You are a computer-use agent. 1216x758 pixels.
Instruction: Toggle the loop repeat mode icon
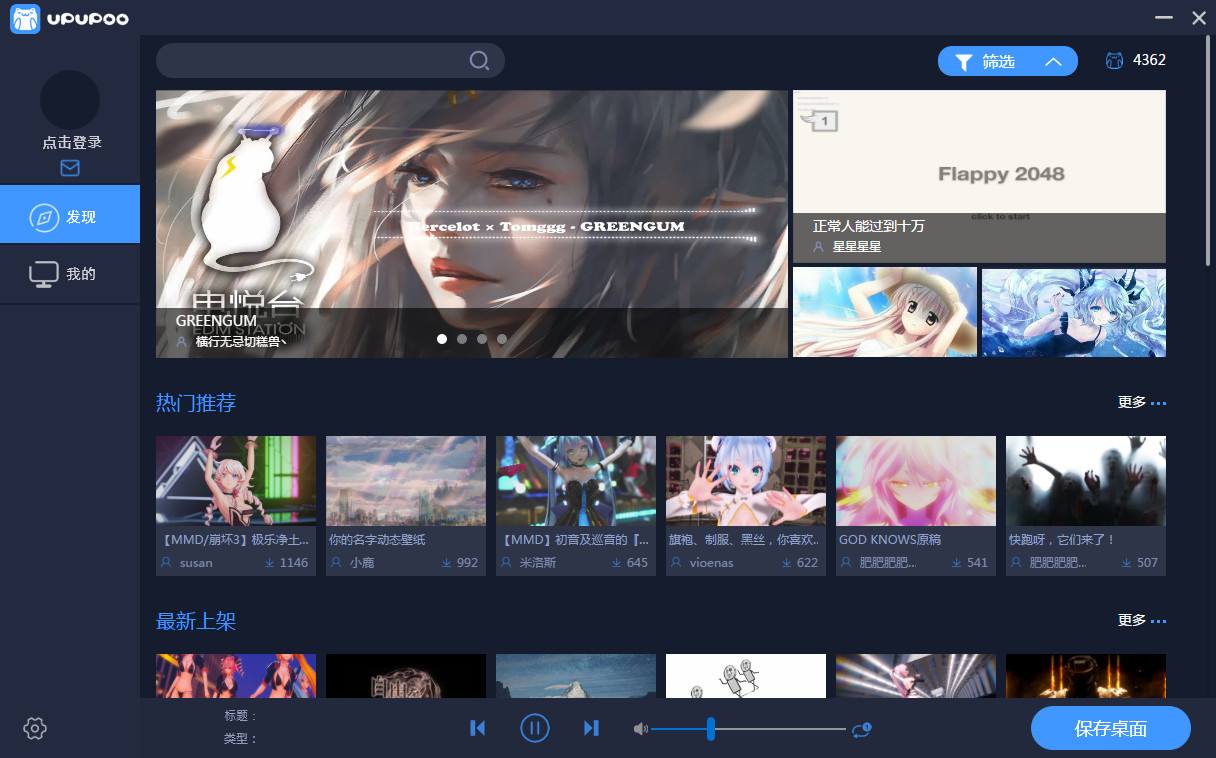click(x=861, y=729)
